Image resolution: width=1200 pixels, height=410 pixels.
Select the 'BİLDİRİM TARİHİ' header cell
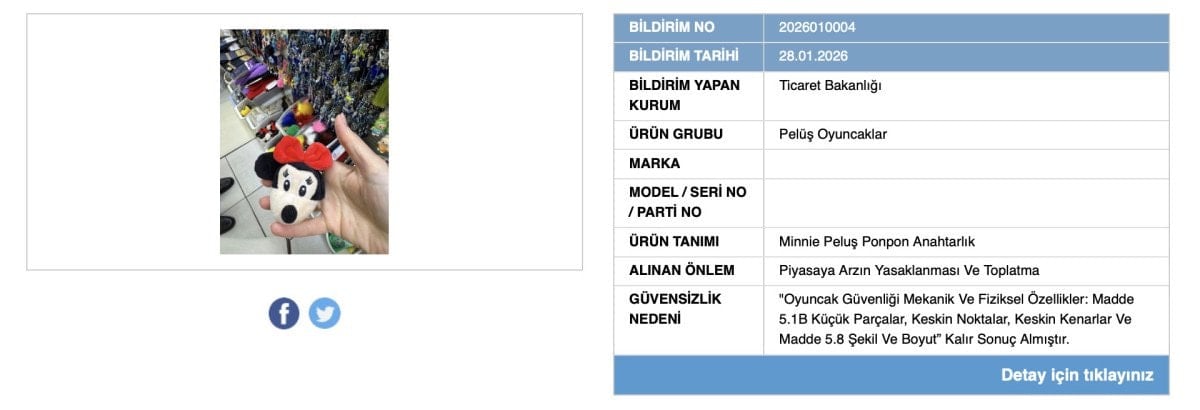click(683, 56)
